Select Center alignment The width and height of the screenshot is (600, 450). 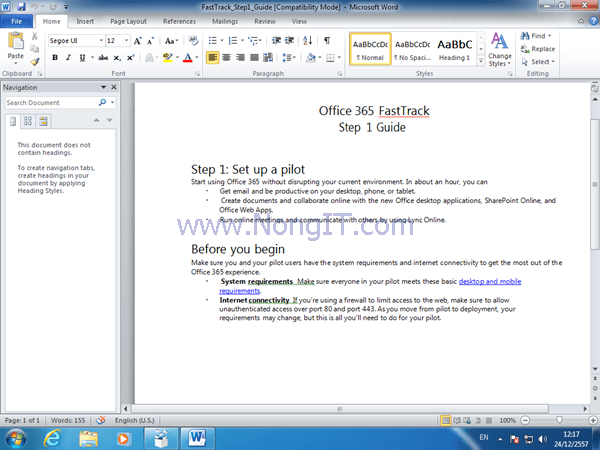coord(227,58)
